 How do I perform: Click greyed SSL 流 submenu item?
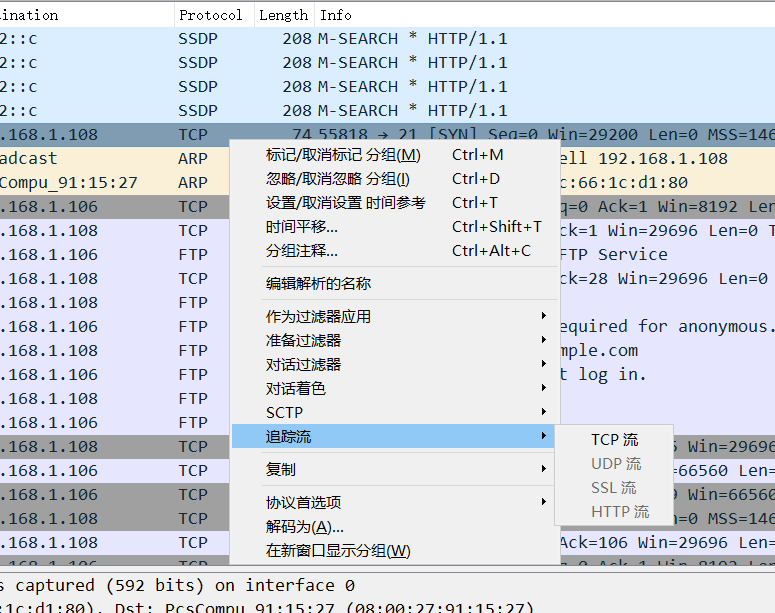614,487
